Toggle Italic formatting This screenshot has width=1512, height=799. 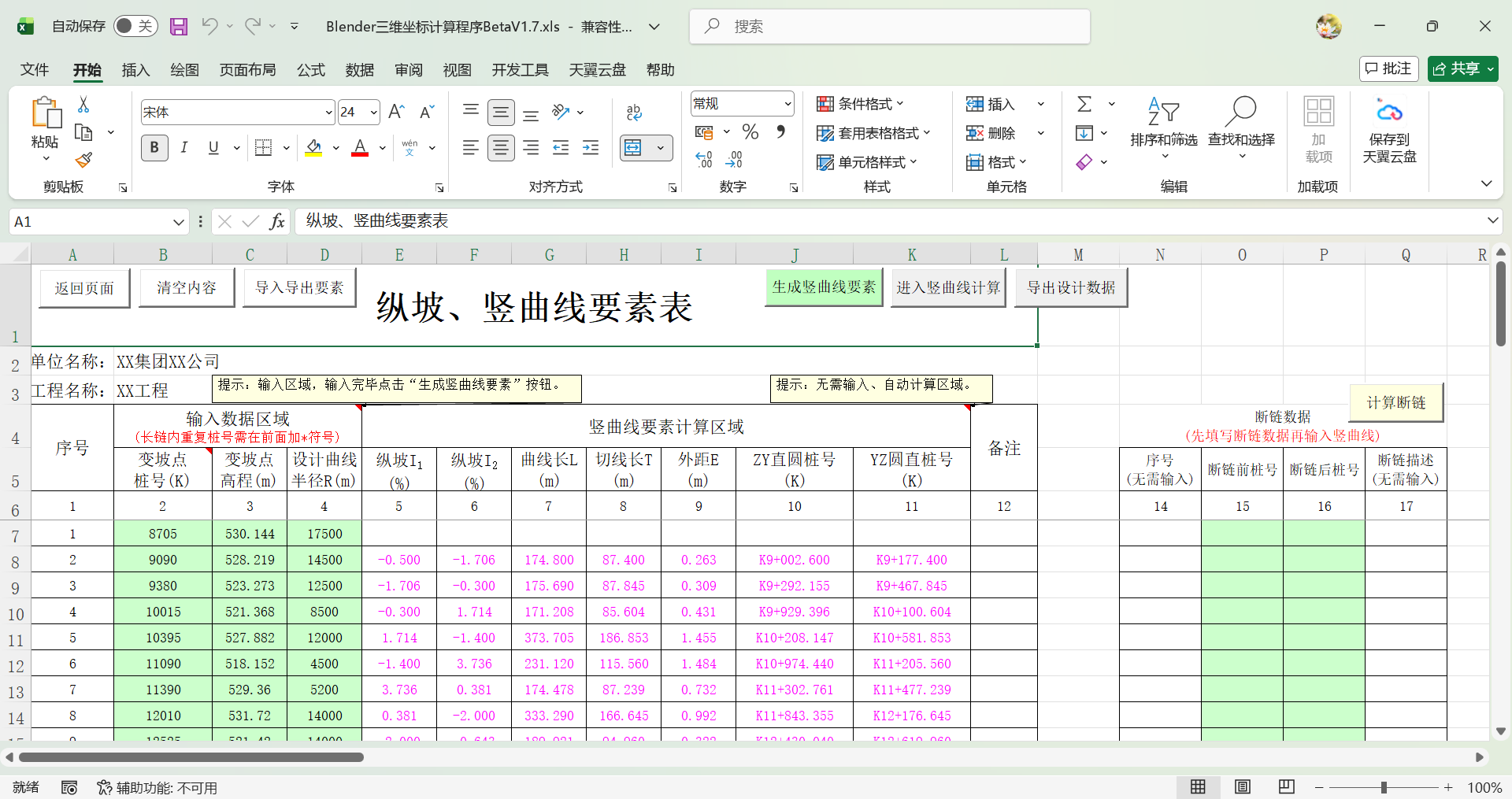[x=184, y=148]
